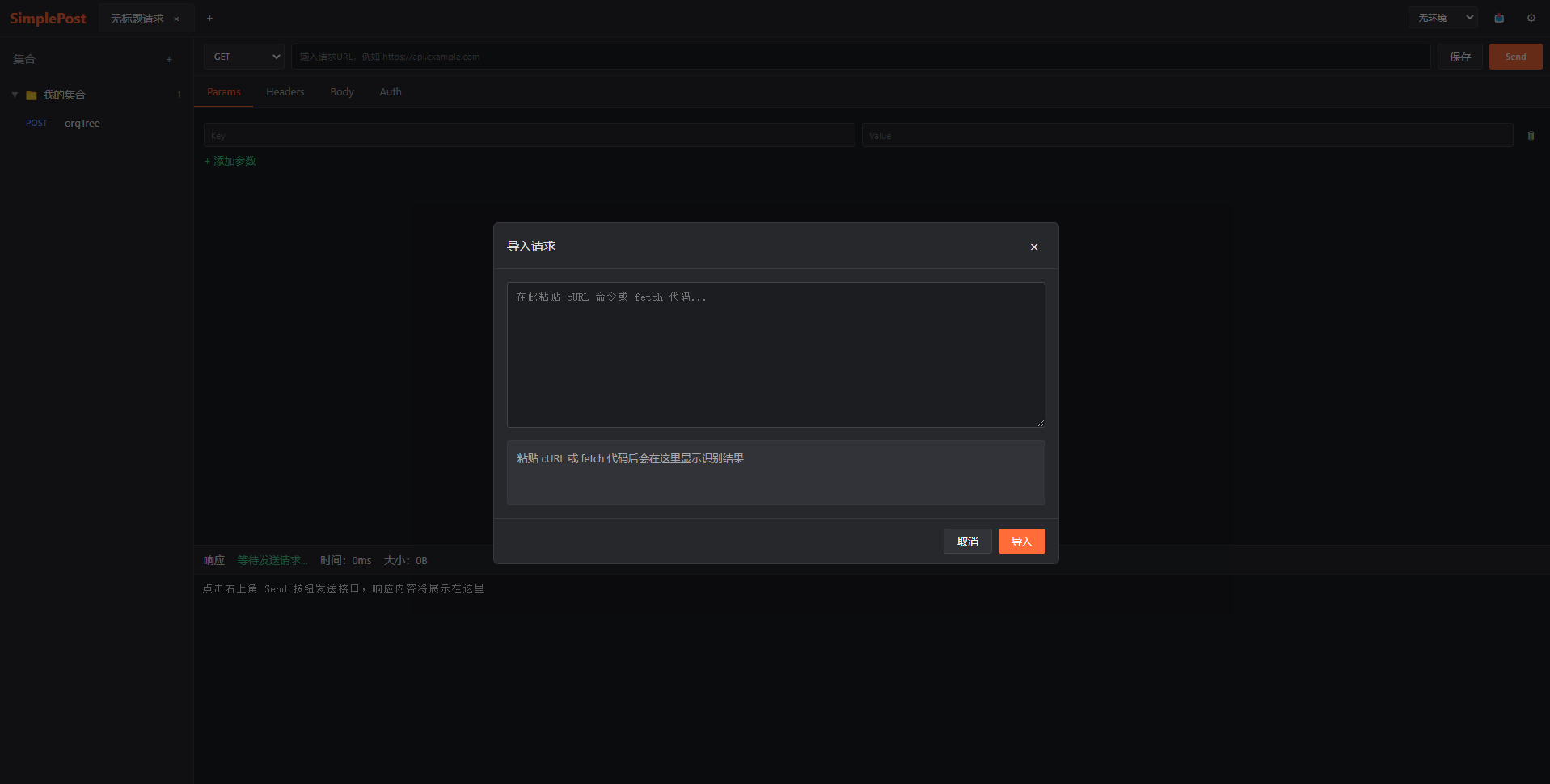The image size is (1550, 784).
Task: Click the 等待发送请求 status text
Action: pyautogui.click(x=272, y=560)
